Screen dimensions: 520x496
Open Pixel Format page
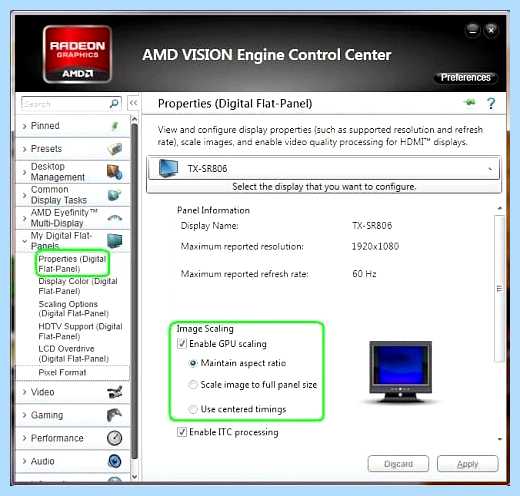62,372
